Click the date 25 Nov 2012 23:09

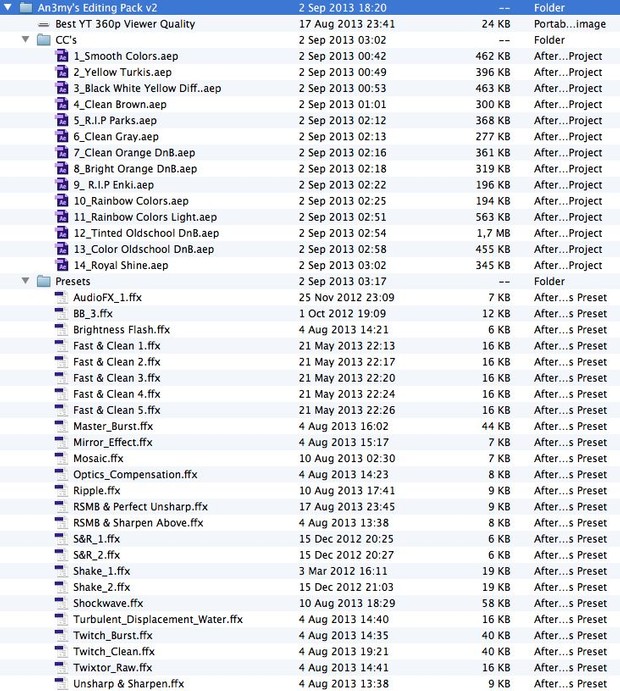click(346, 297)
